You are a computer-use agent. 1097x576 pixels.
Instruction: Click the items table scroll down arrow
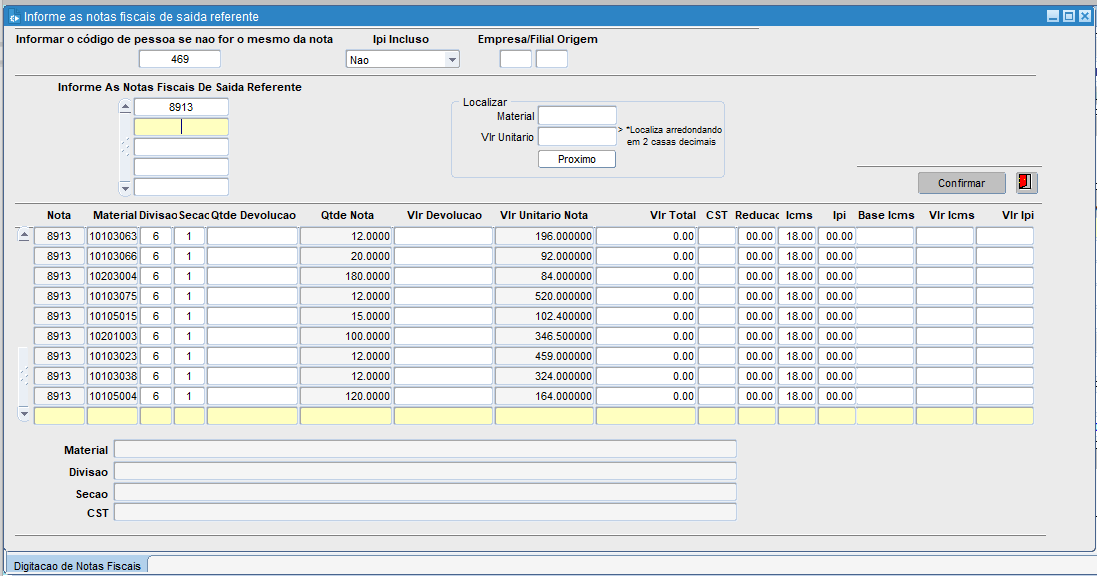pos(24,414)
